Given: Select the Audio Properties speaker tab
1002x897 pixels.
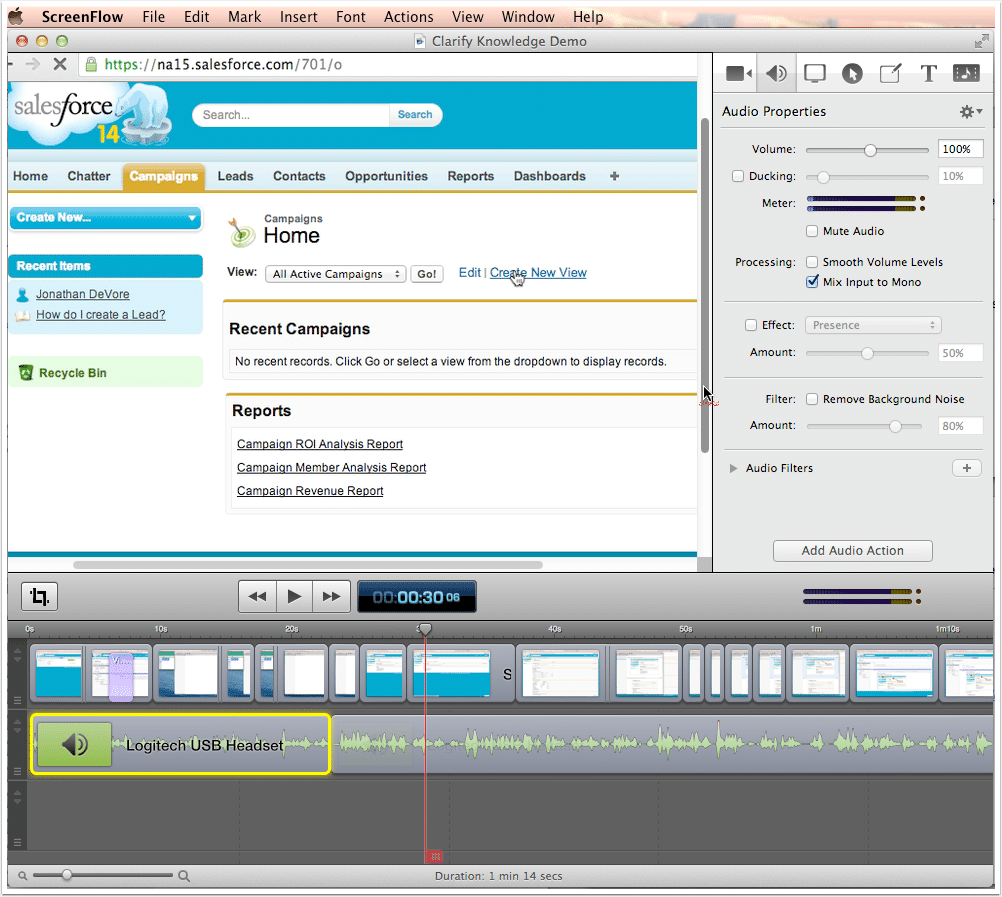Looking at the screenshot, I should point(776,73).
